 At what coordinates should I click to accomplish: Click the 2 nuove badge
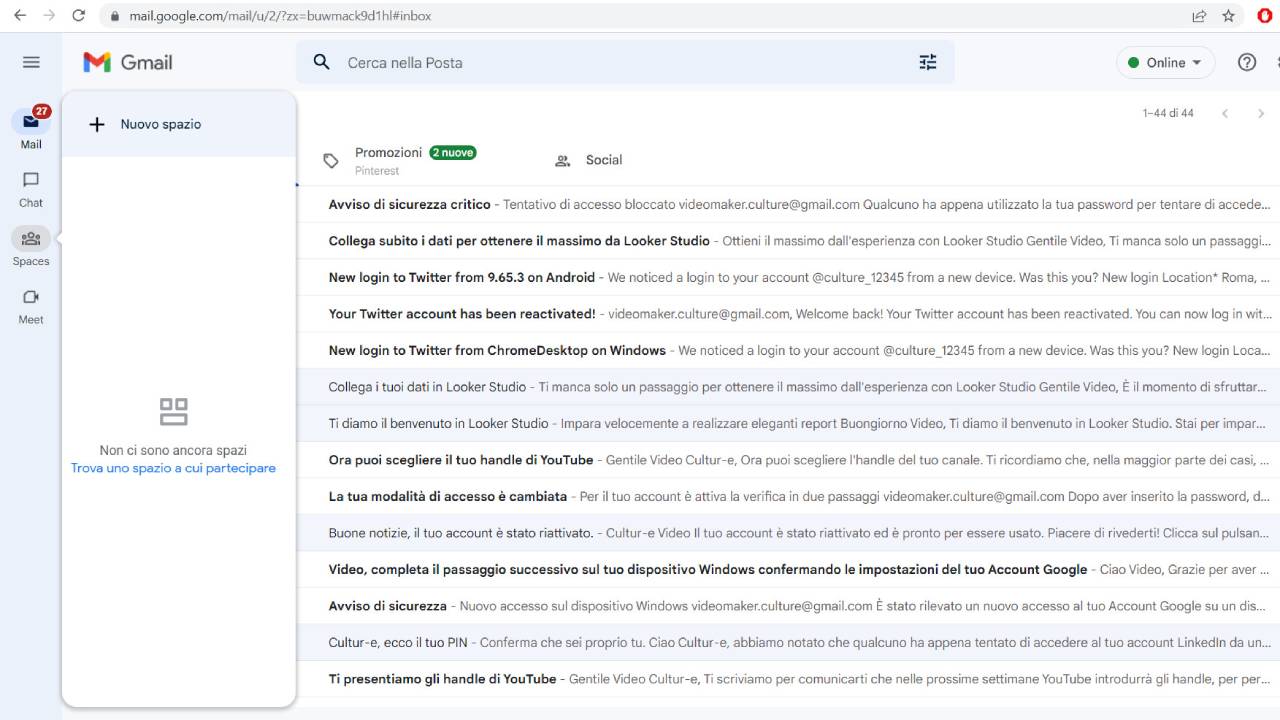(453, 153)
